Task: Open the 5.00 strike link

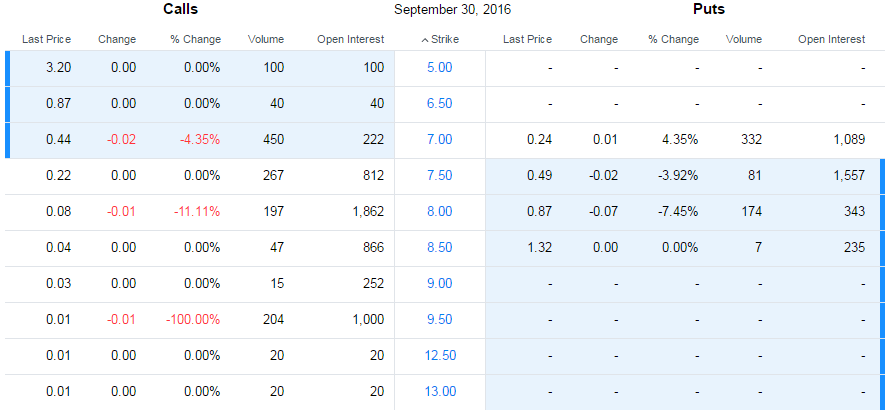Action: (440, 67)
